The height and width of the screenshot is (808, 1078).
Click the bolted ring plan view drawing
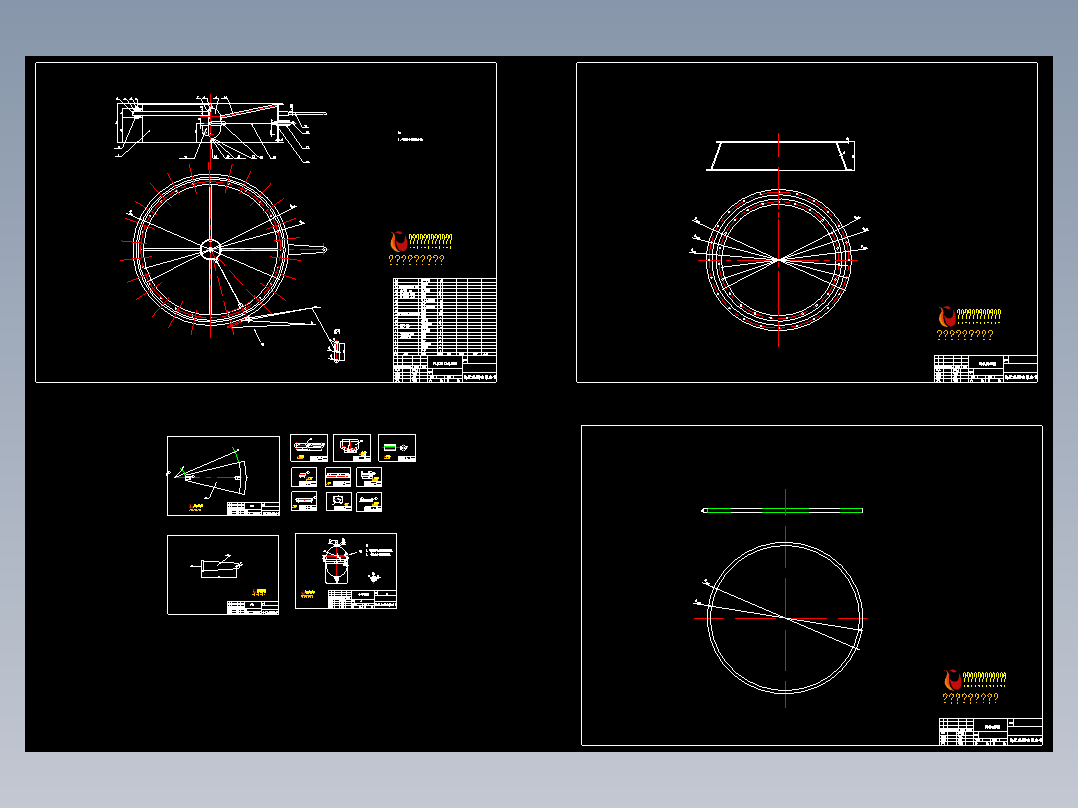(x=779, y=260)
